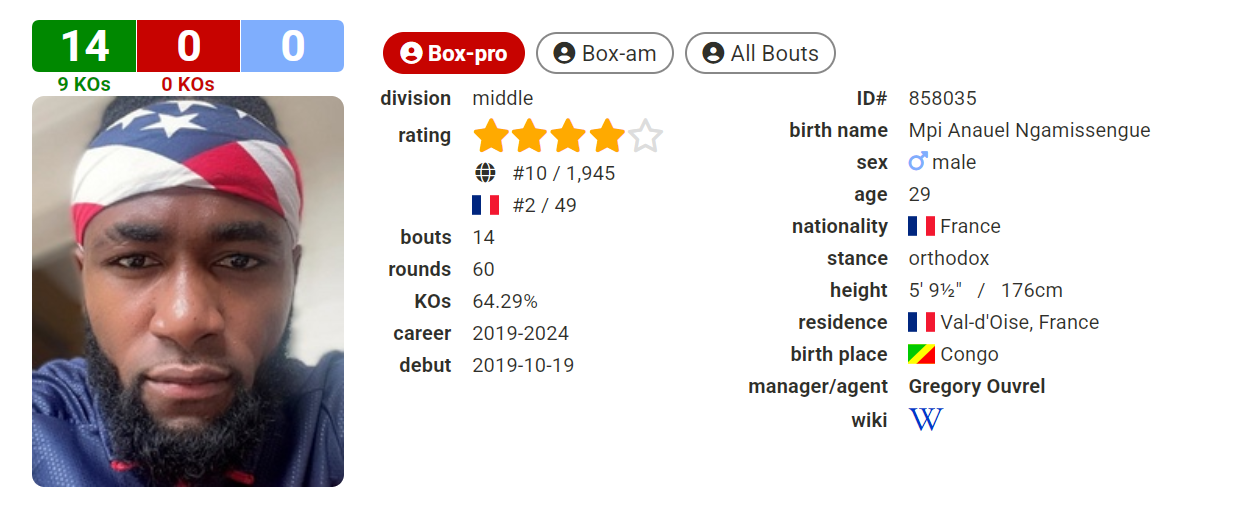
Task: Click the first gold rating star
Action: (x=491, y=135)
